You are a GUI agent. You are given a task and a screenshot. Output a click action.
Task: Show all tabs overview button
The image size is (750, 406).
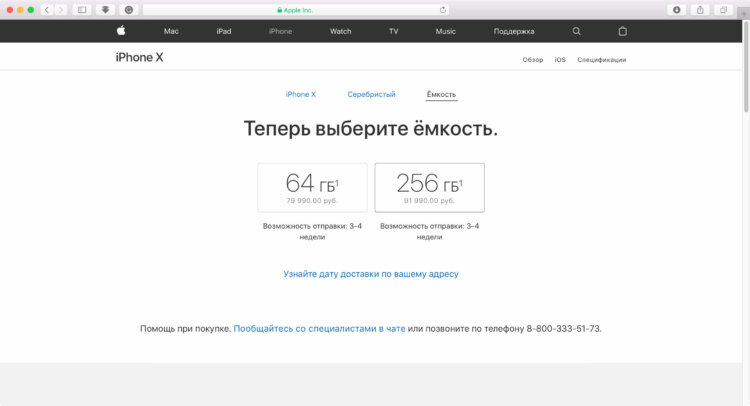point(723,10)
